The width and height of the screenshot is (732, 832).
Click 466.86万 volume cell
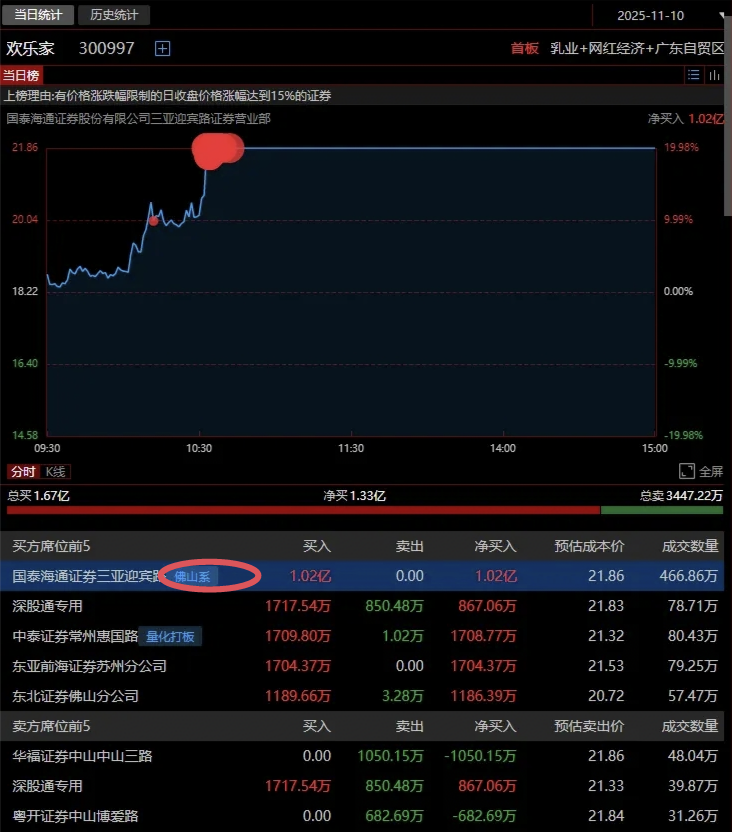[689, 576]
